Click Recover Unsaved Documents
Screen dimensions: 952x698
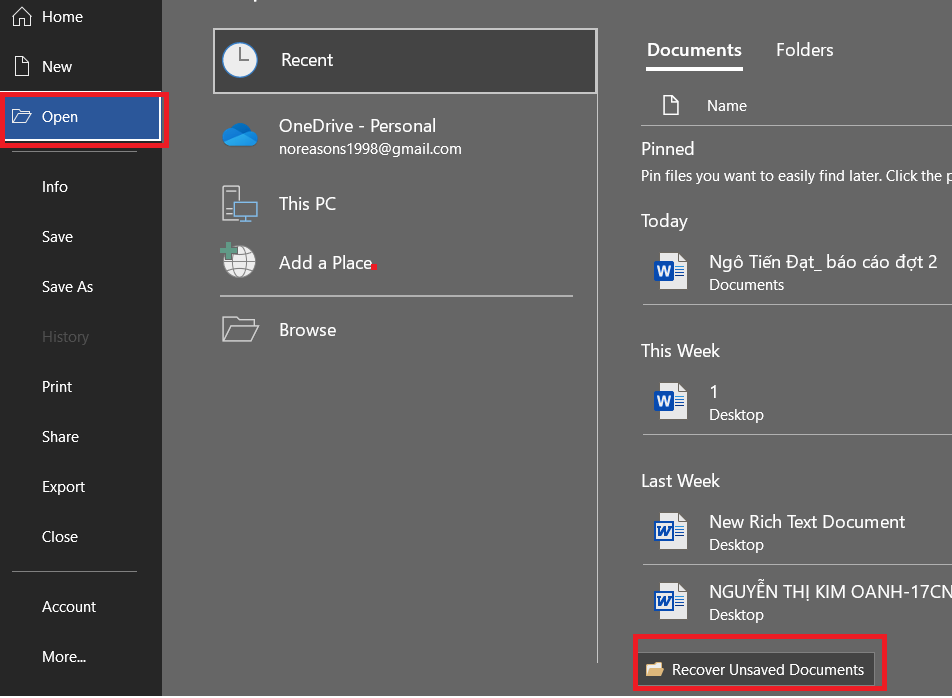[770, 668]
